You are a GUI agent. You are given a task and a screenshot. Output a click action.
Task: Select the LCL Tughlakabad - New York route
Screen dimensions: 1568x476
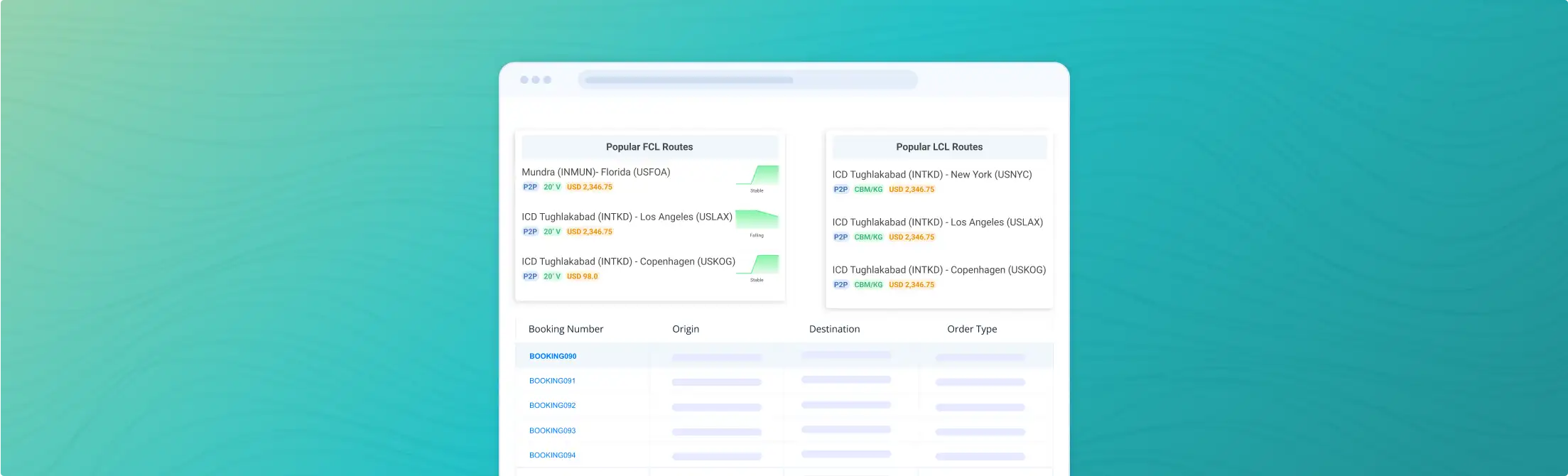[x=931, y=174]
